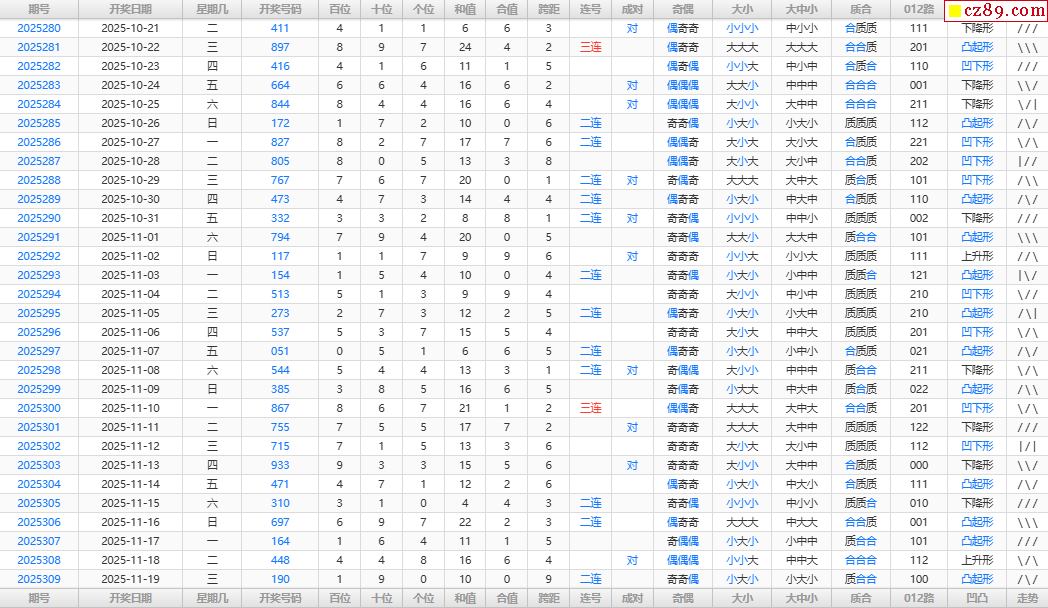Click the date 2025-10-21 cell
Screen dimensions: 1048x608
(x=130, y=28)
